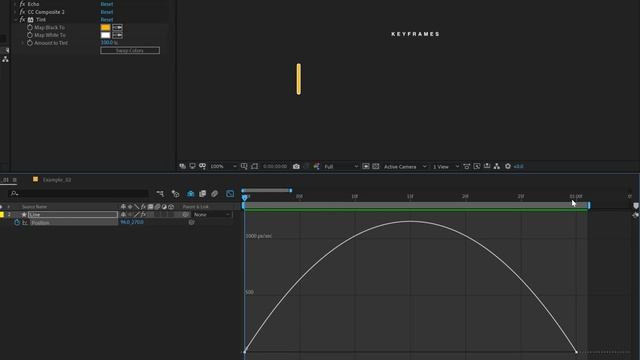Open the Map Black To color swatch
The height and width of the screenshot is (360, 640).
(x=105, y=27)
